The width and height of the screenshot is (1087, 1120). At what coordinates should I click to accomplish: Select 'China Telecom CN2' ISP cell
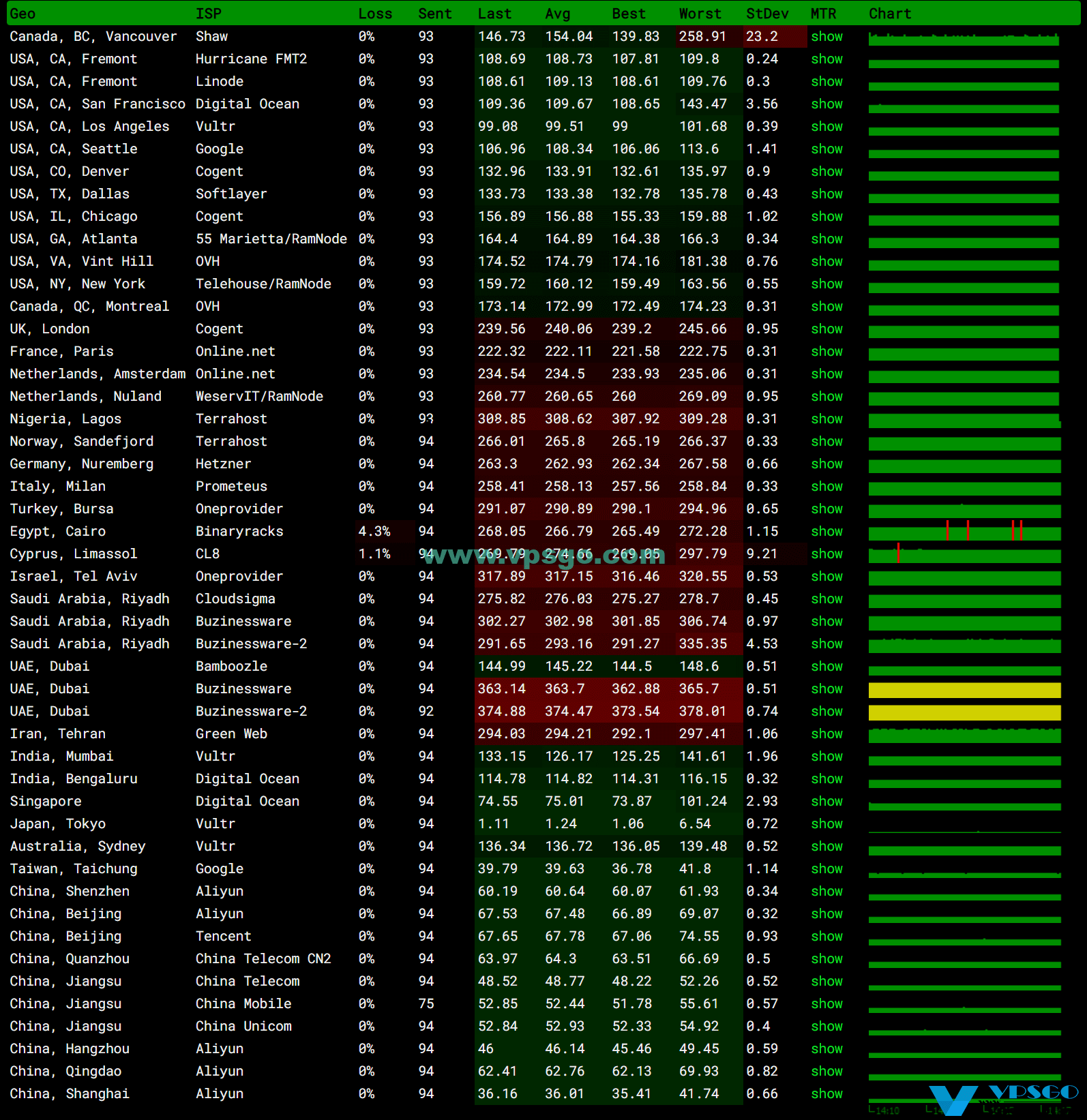(263, 959)
